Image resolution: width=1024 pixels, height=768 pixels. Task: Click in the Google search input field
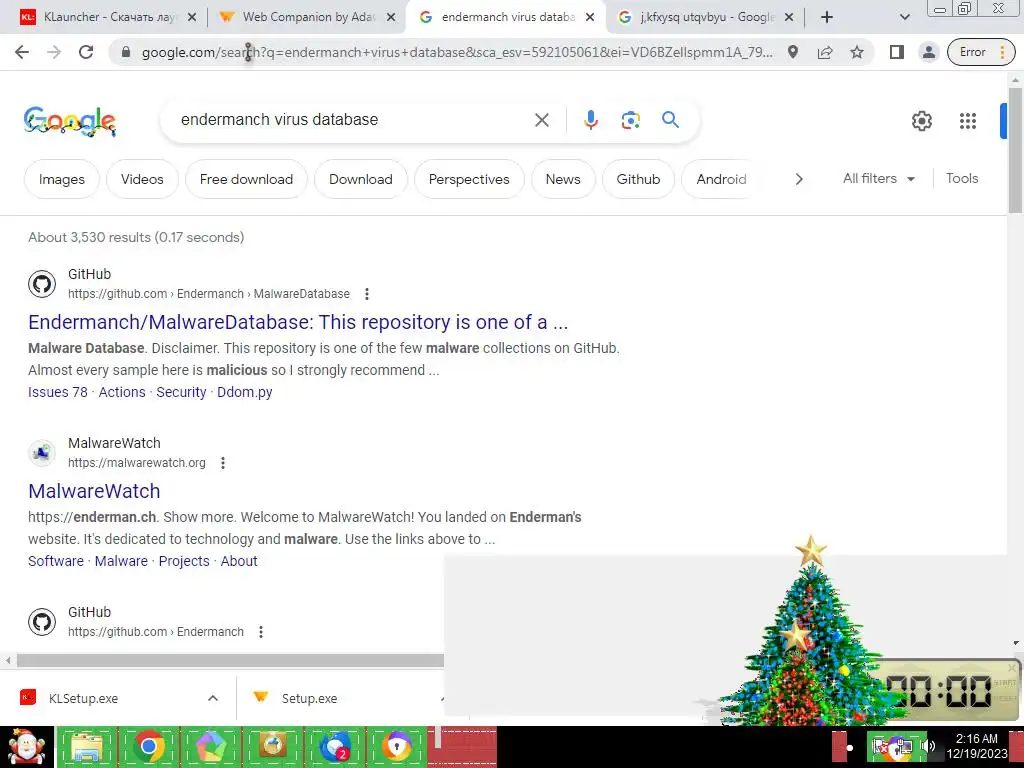(353, 120)
